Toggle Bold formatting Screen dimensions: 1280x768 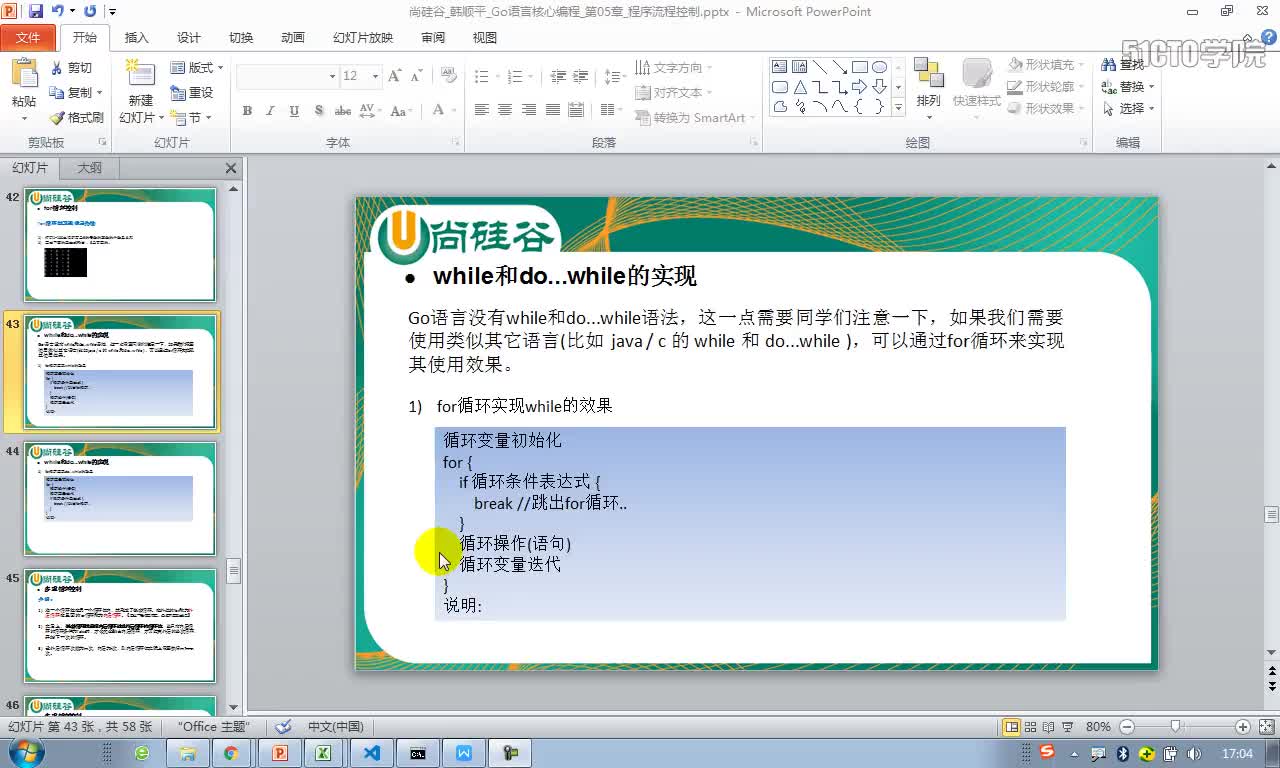(x=247, y=111)
